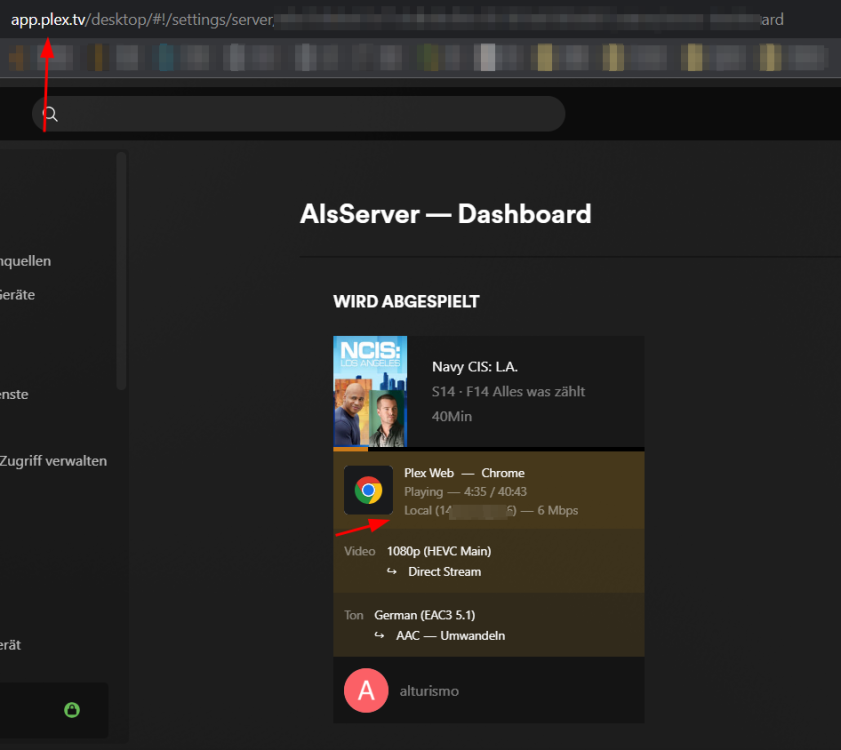Click the German (EAC3 5.1) audio value
This screenshot has width=841, height=750.
click(424, 615)
